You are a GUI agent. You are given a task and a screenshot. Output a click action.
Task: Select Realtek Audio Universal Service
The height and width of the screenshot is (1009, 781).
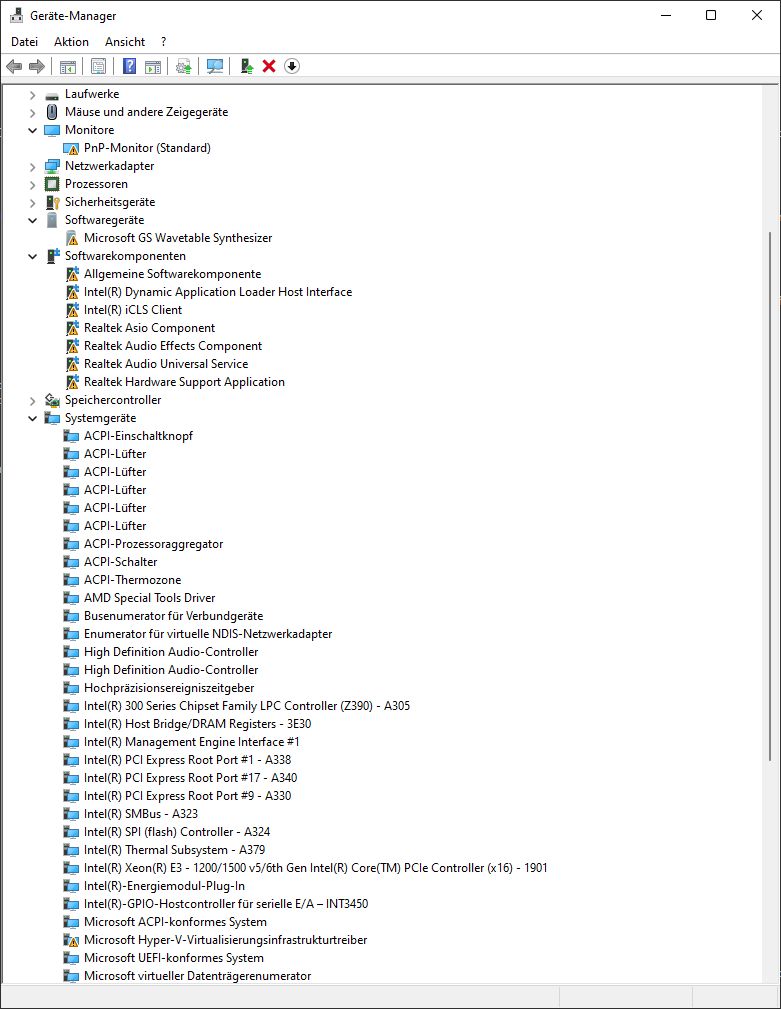tap(166, 364)
